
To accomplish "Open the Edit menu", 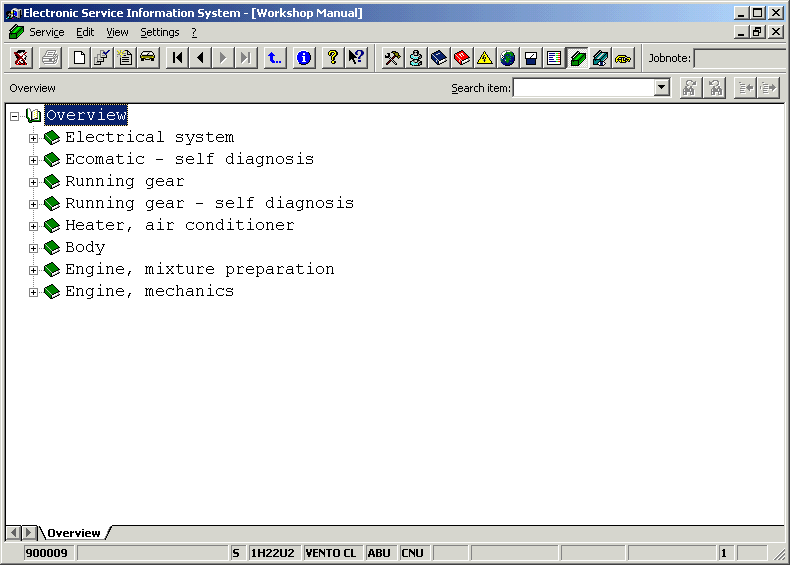I will click(x=85, y=32).
